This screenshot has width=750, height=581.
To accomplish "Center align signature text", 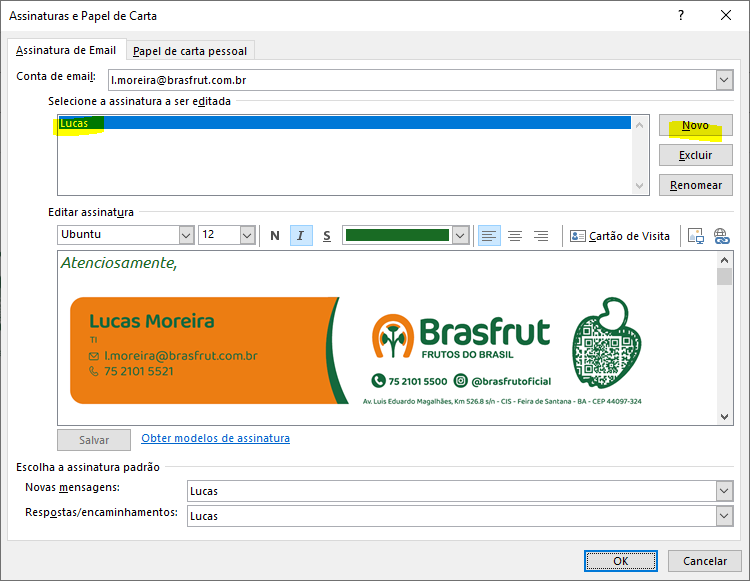I will tap(515, 236).
